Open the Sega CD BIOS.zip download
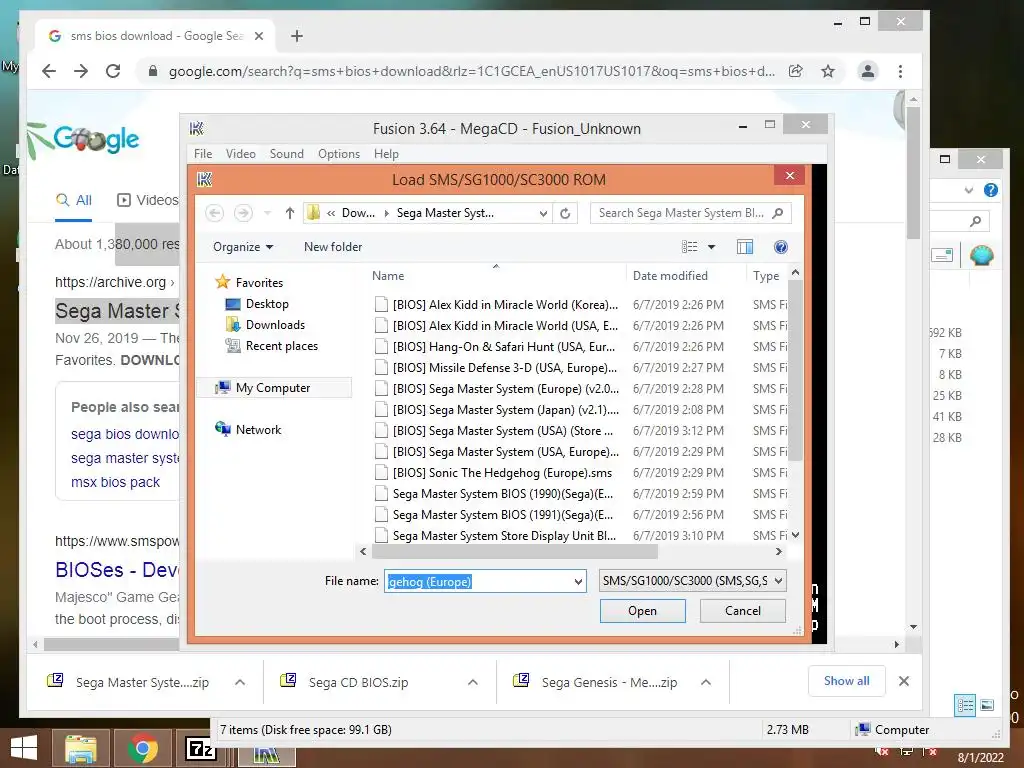The height and width of the screenshot is (768, 1024). coord(359,682)
